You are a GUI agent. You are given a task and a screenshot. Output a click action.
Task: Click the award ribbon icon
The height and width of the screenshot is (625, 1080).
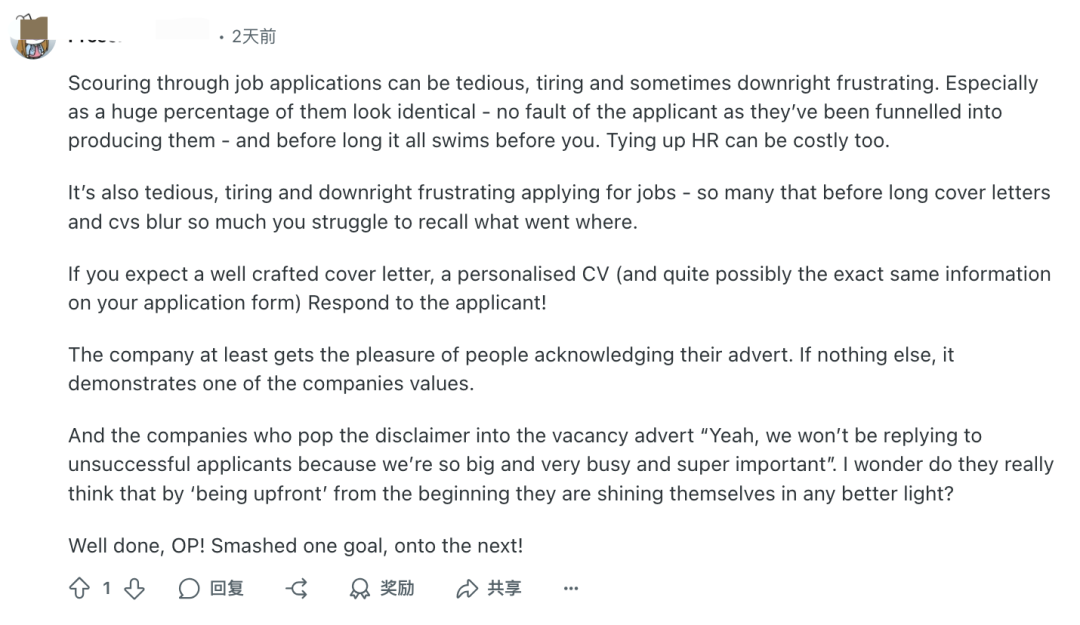click(360, 588)
